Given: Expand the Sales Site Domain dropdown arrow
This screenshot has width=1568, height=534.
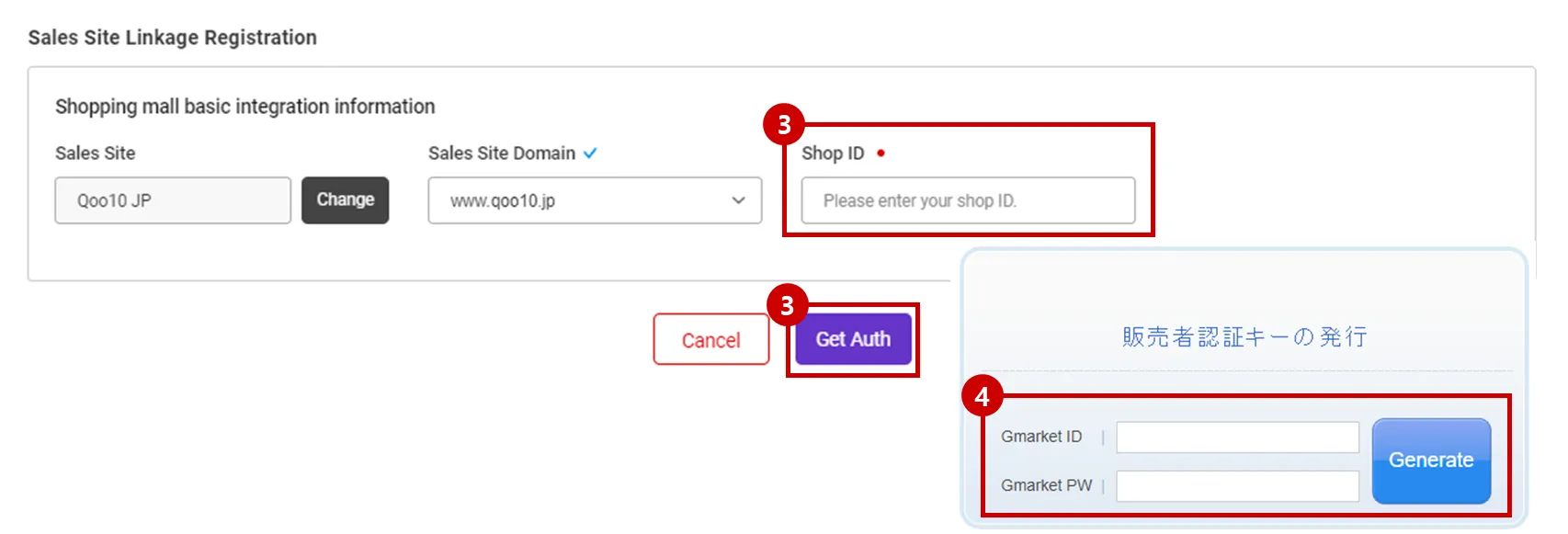Looking at the screenshot, I should (738, 200).
